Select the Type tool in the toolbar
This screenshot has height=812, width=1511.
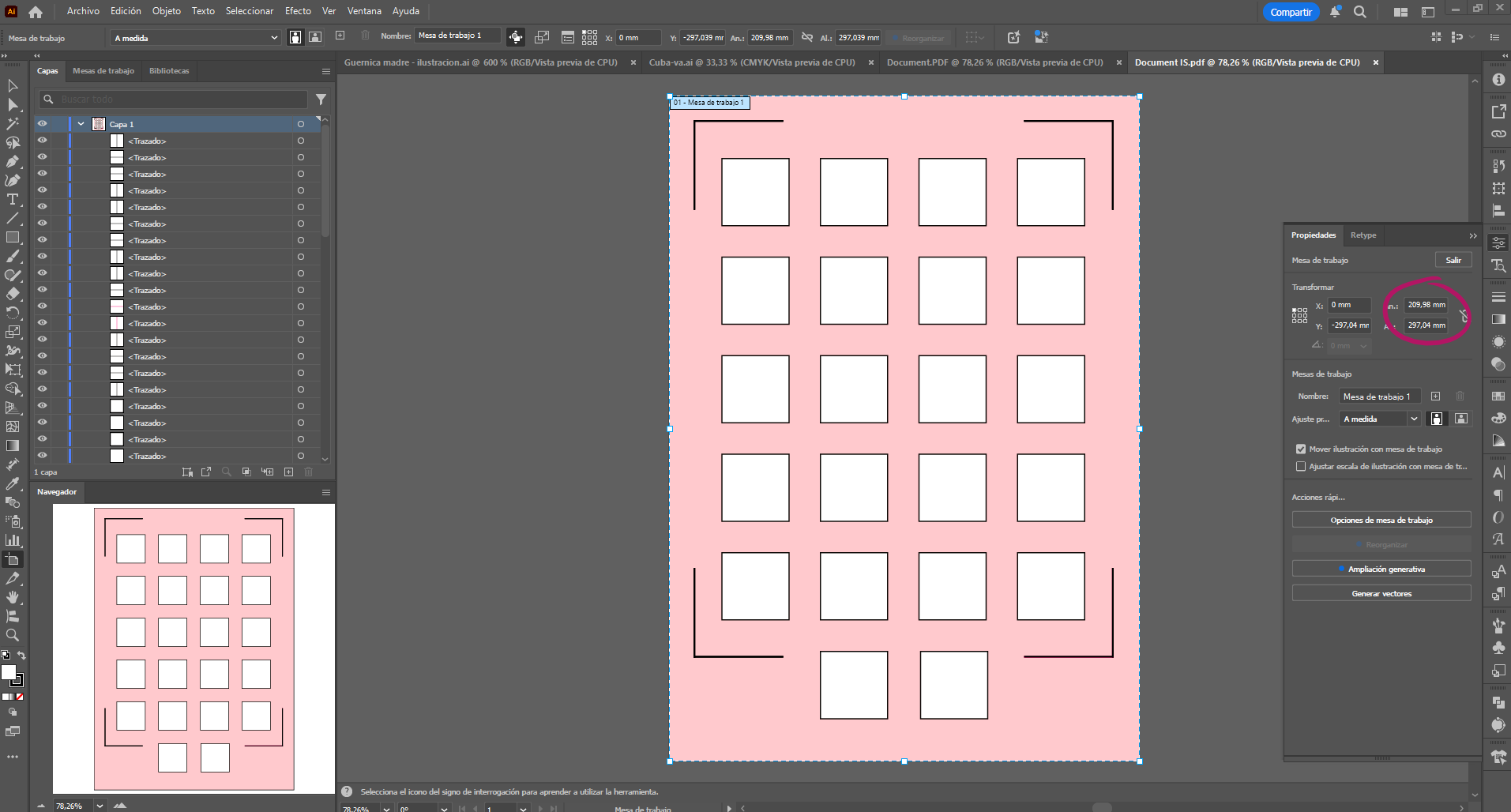[x=13, y=199]
